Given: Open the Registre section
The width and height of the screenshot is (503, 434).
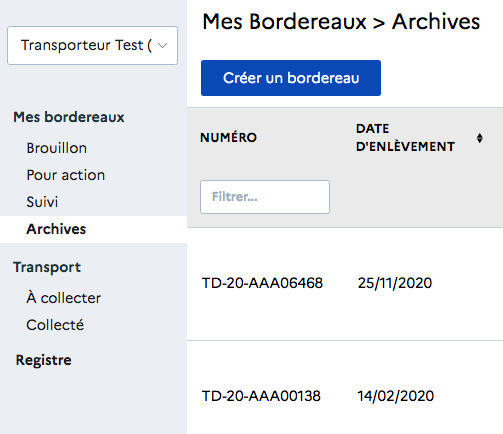Looking at the screenshot, I should click(x=43, y=360).
